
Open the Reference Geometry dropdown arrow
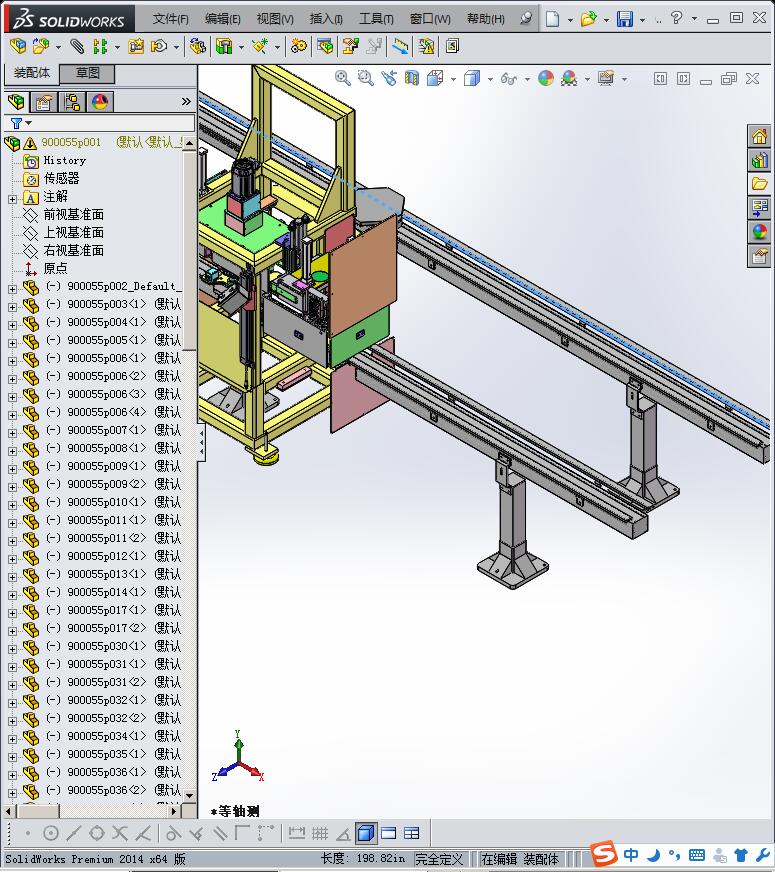[277, 47]
